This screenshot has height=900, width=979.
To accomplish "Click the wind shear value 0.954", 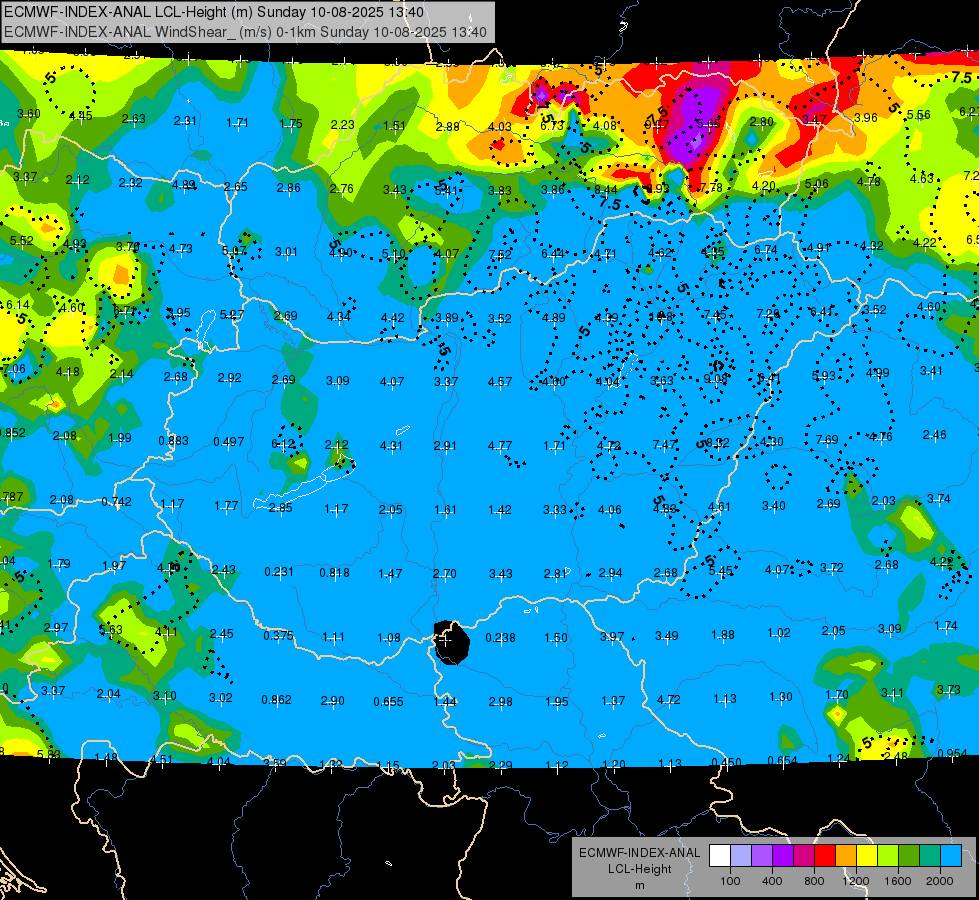I will coord(953,754).
